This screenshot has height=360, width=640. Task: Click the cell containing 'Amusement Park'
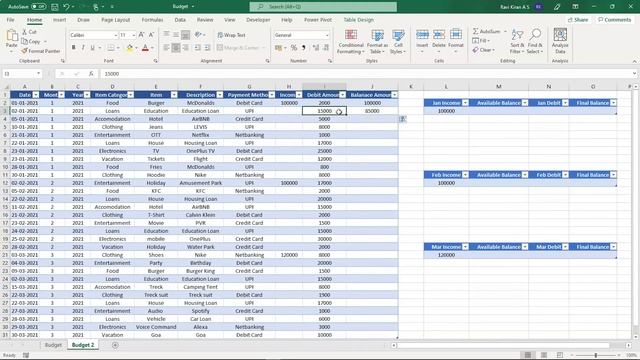[x=200, y=183]
